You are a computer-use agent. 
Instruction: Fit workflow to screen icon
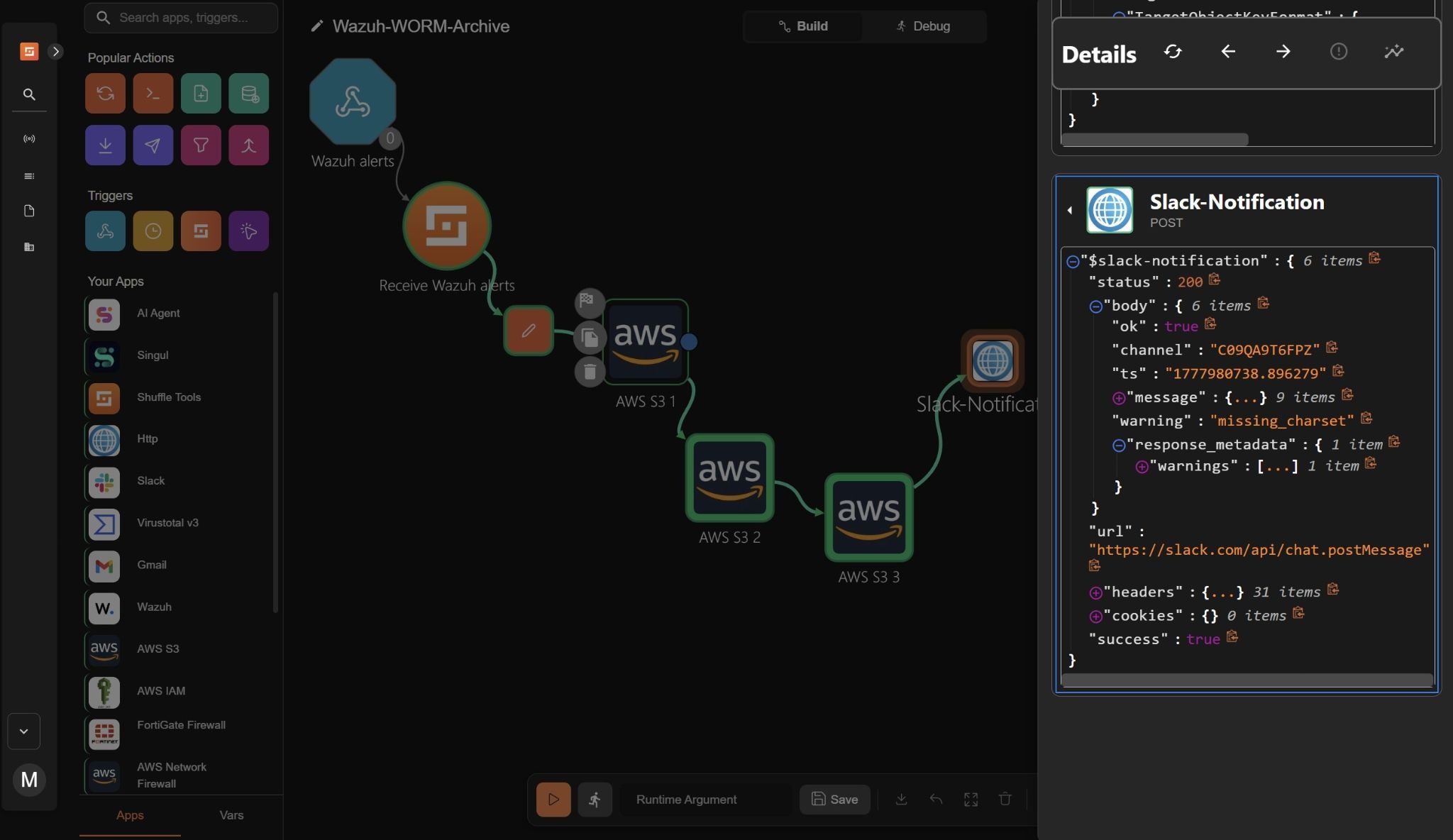[971, 800]
